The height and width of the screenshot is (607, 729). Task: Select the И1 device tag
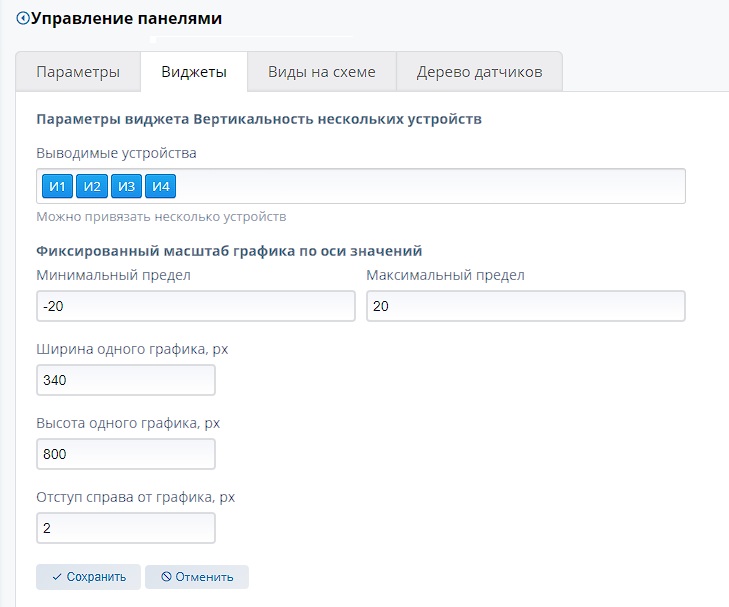click(x=58, y=186)
